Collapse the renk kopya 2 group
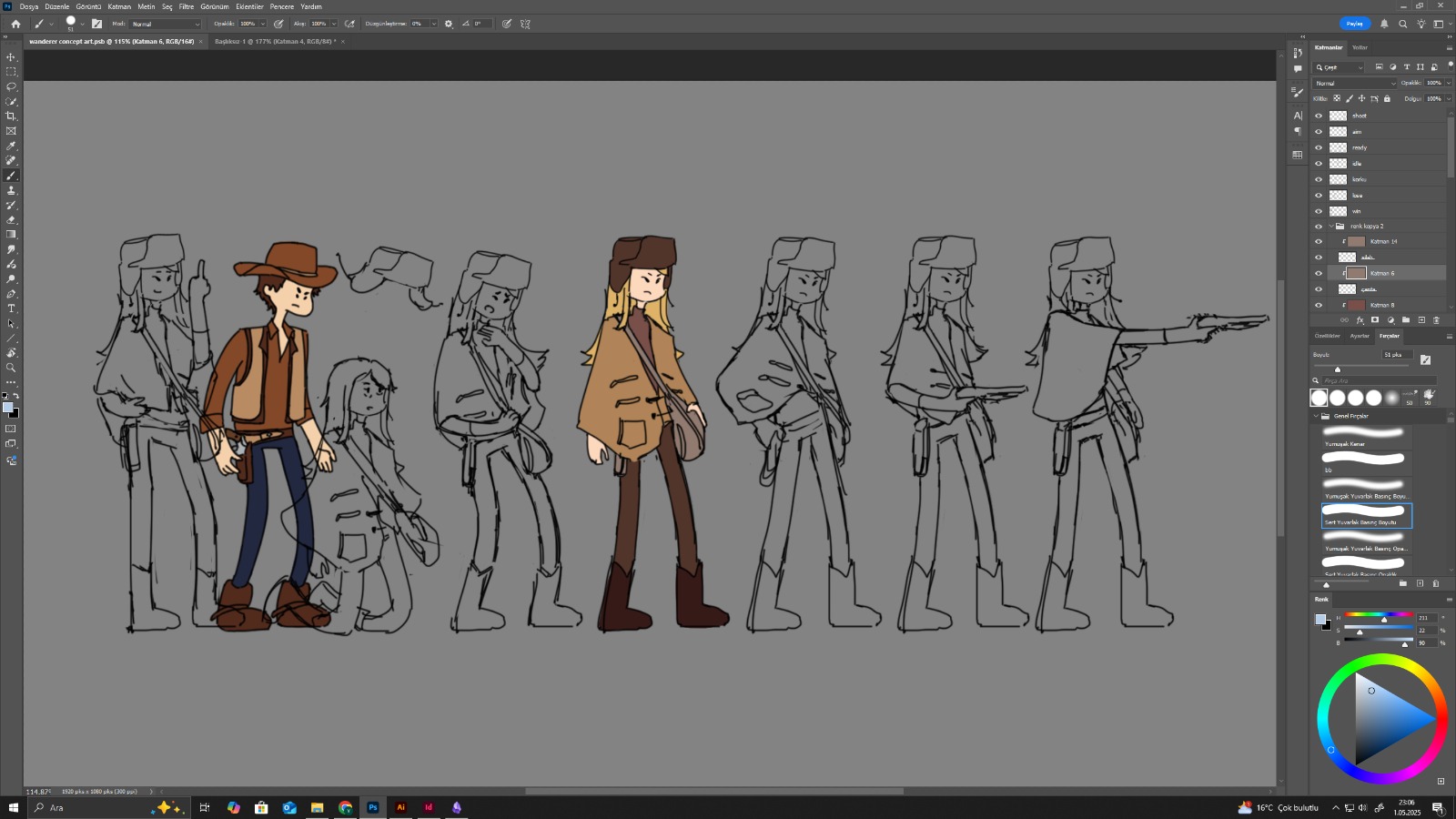The width and height of the screenshot is (1456, 819). 1331,227
